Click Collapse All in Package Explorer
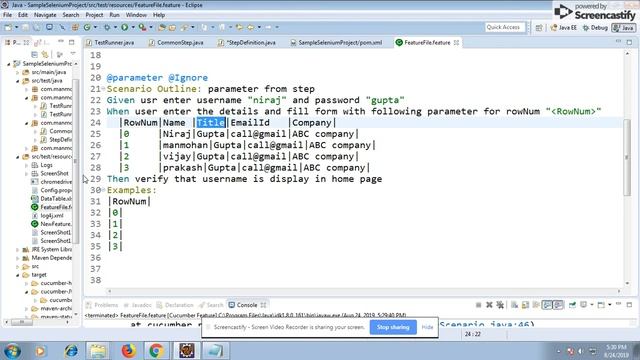Screen dimensions: 640x360 (x=34, y=54)
